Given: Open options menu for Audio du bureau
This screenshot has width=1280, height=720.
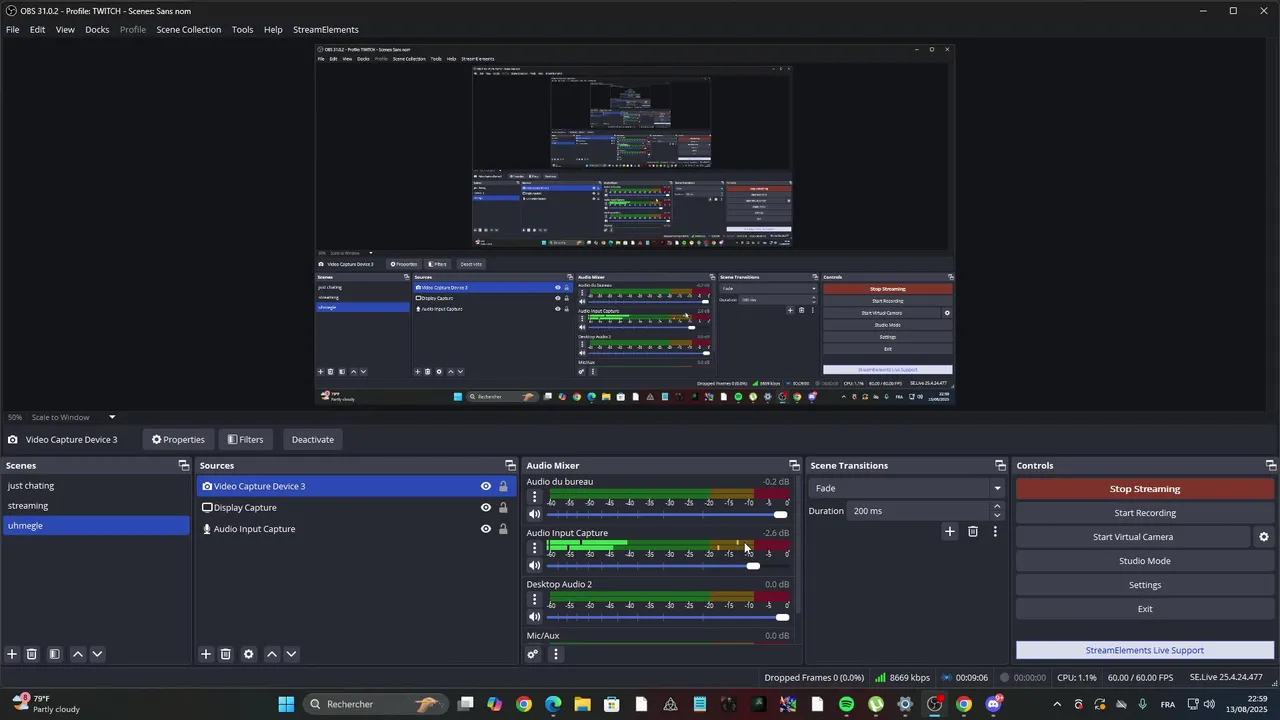Looking at the screenshot, I should pos(534,497).
